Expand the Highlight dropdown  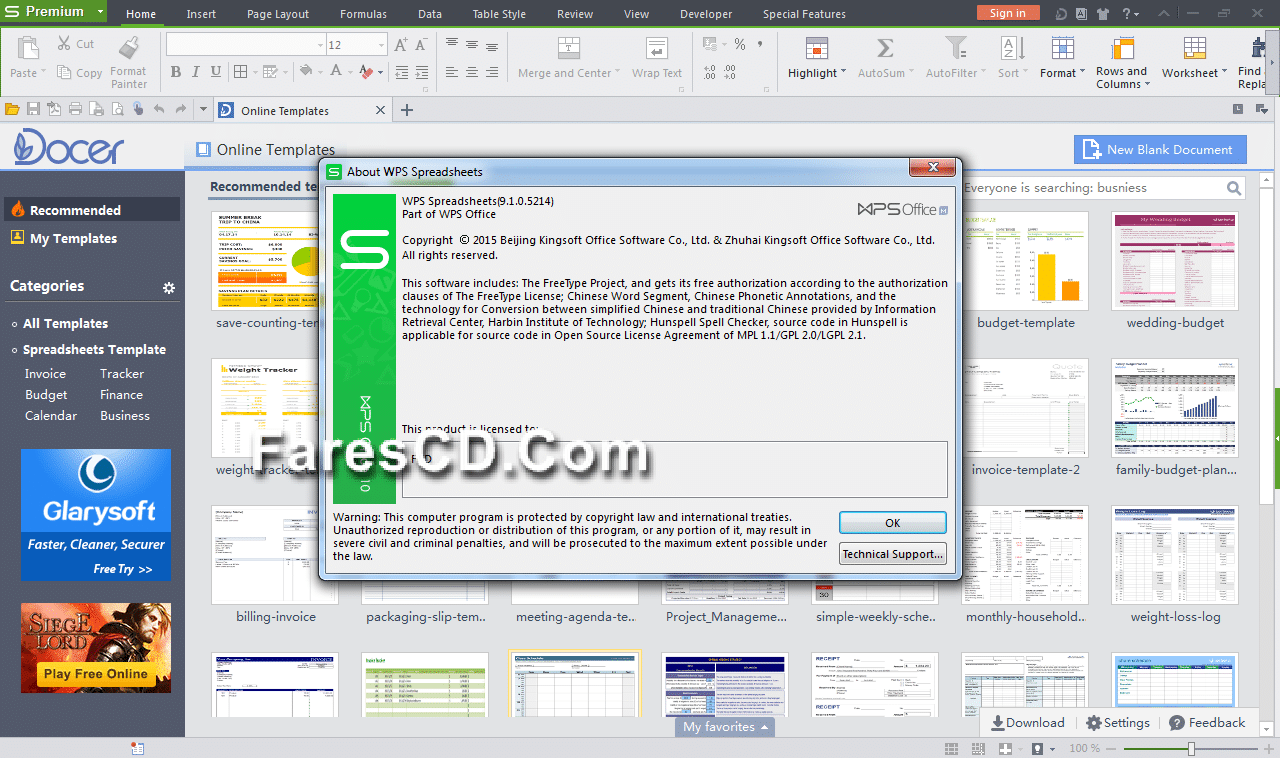pyautogui.click(x=843, y=72)
